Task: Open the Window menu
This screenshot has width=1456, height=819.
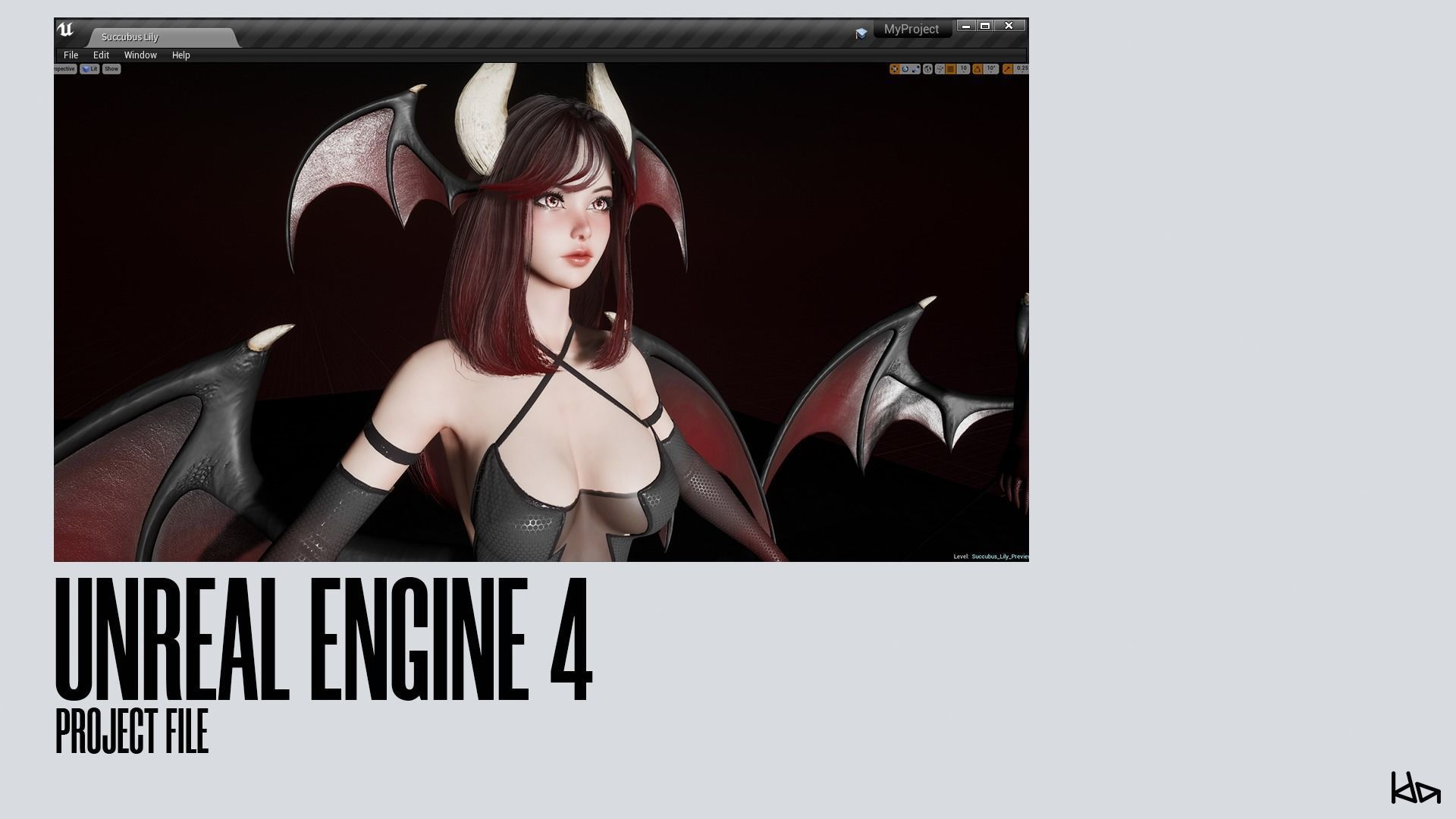Action: [x=140, y=55]
